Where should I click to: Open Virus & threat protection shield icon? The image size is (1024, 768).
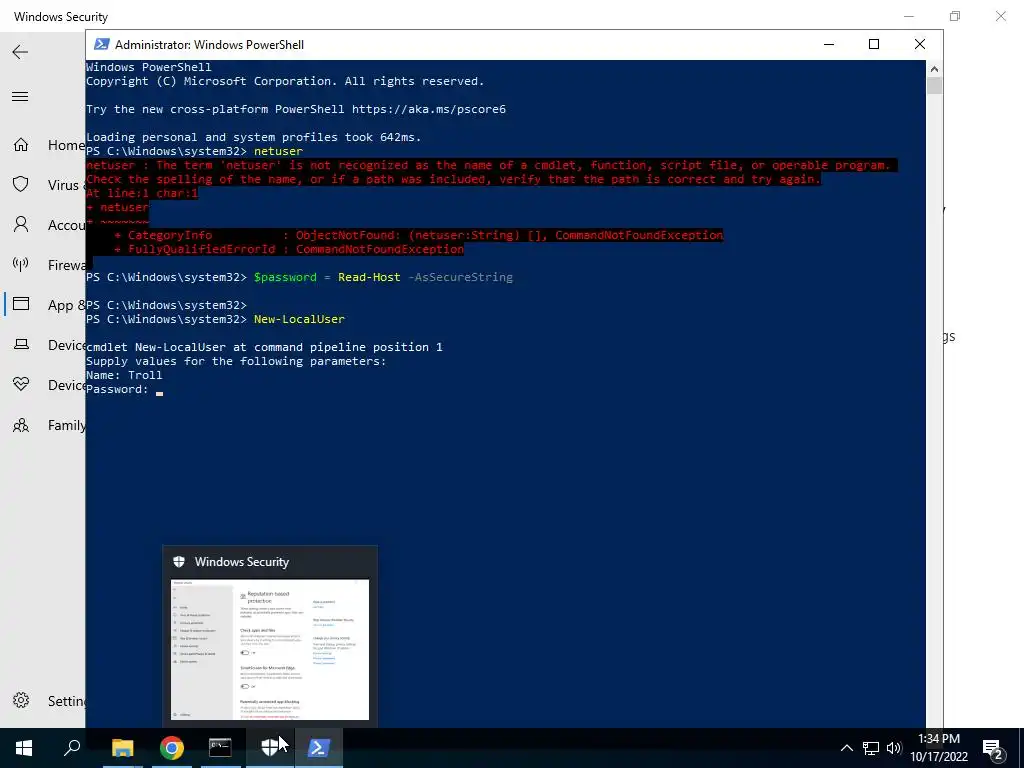click(x=21, y=185)
